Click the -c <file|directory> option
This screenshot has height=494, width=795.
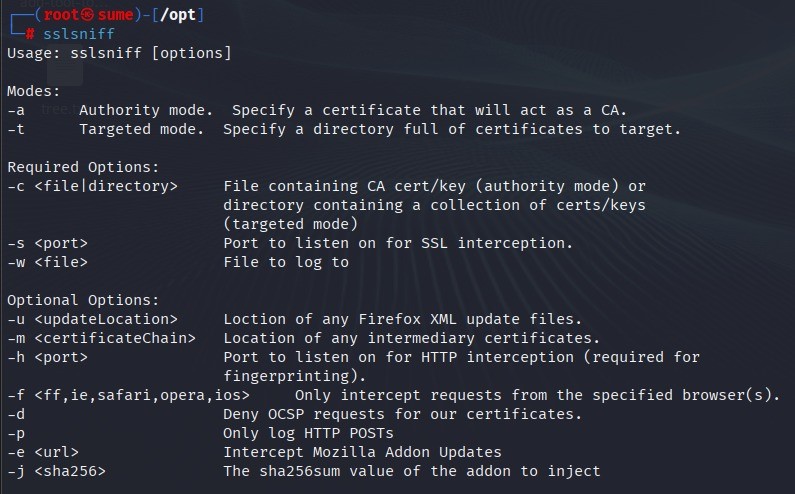[92, 186]
